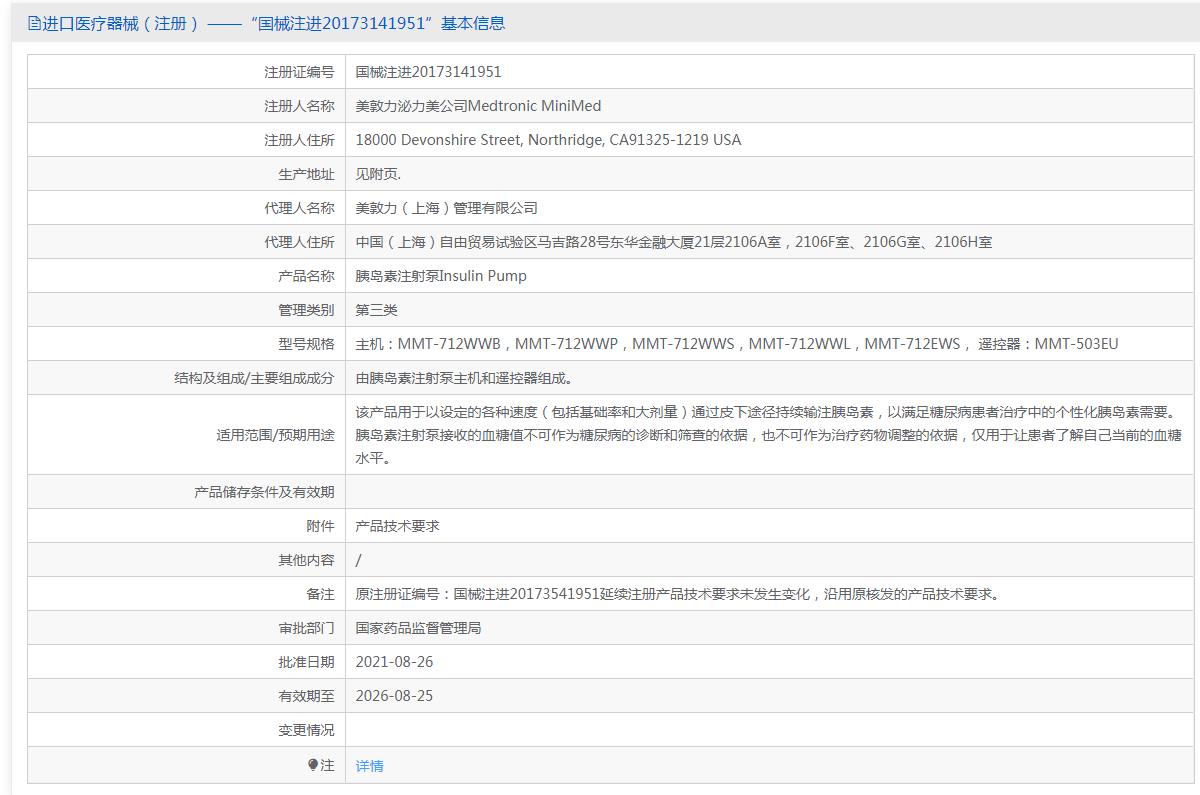Click remark text 原注册证编号：国械注进20173541951
Viewport: 1200px width, 795px height.
[x=679, y=594]
